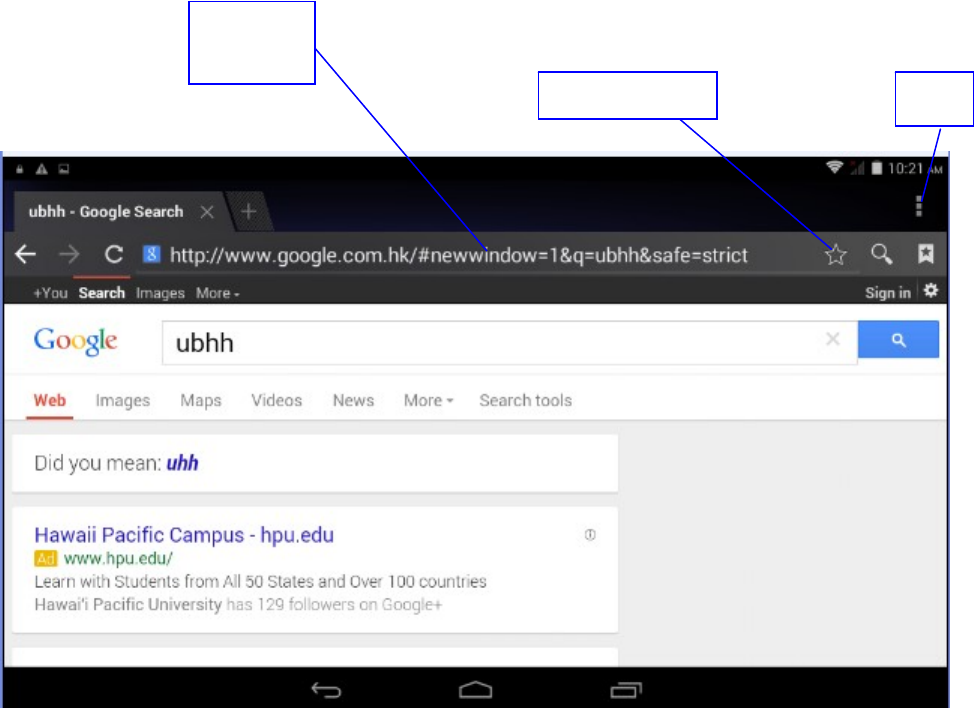The image size is (974, 708).
Task: Open a new tab with plus button
Action: click(248, 212)
